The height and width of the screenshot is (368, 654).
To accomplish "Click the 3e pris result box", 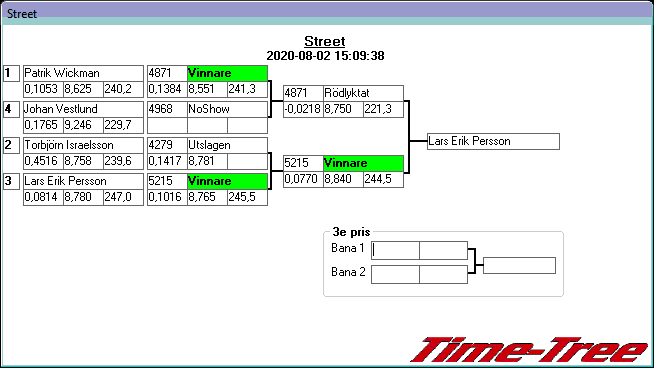I will pyautogui.click(x=519, y=265).
